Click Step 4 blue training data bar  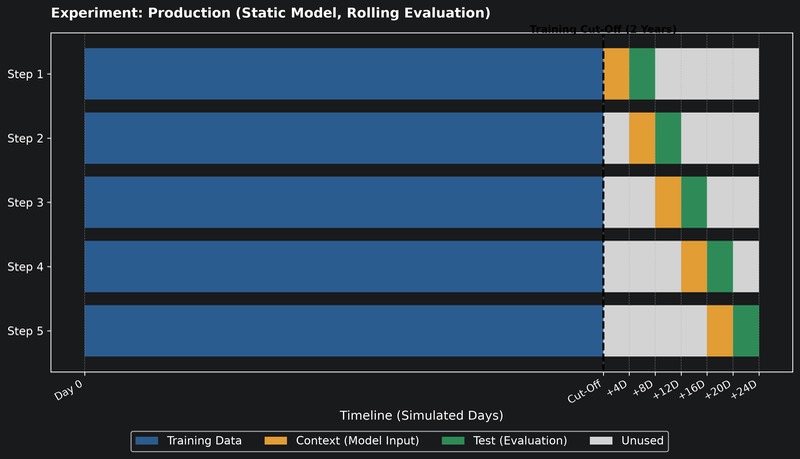[344, 267]
